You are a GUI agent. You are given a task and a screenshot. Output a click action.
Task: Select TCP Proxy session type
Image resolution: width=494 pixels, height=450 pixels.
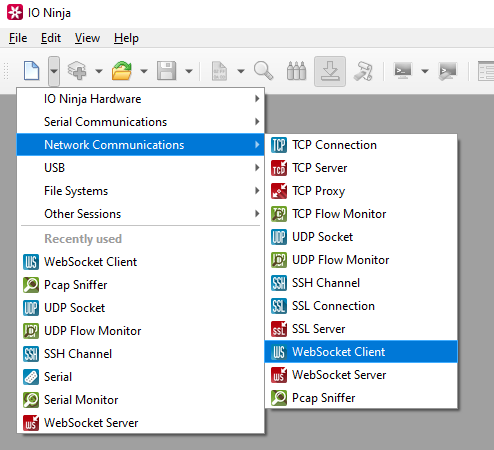click(x=361, y=191)
